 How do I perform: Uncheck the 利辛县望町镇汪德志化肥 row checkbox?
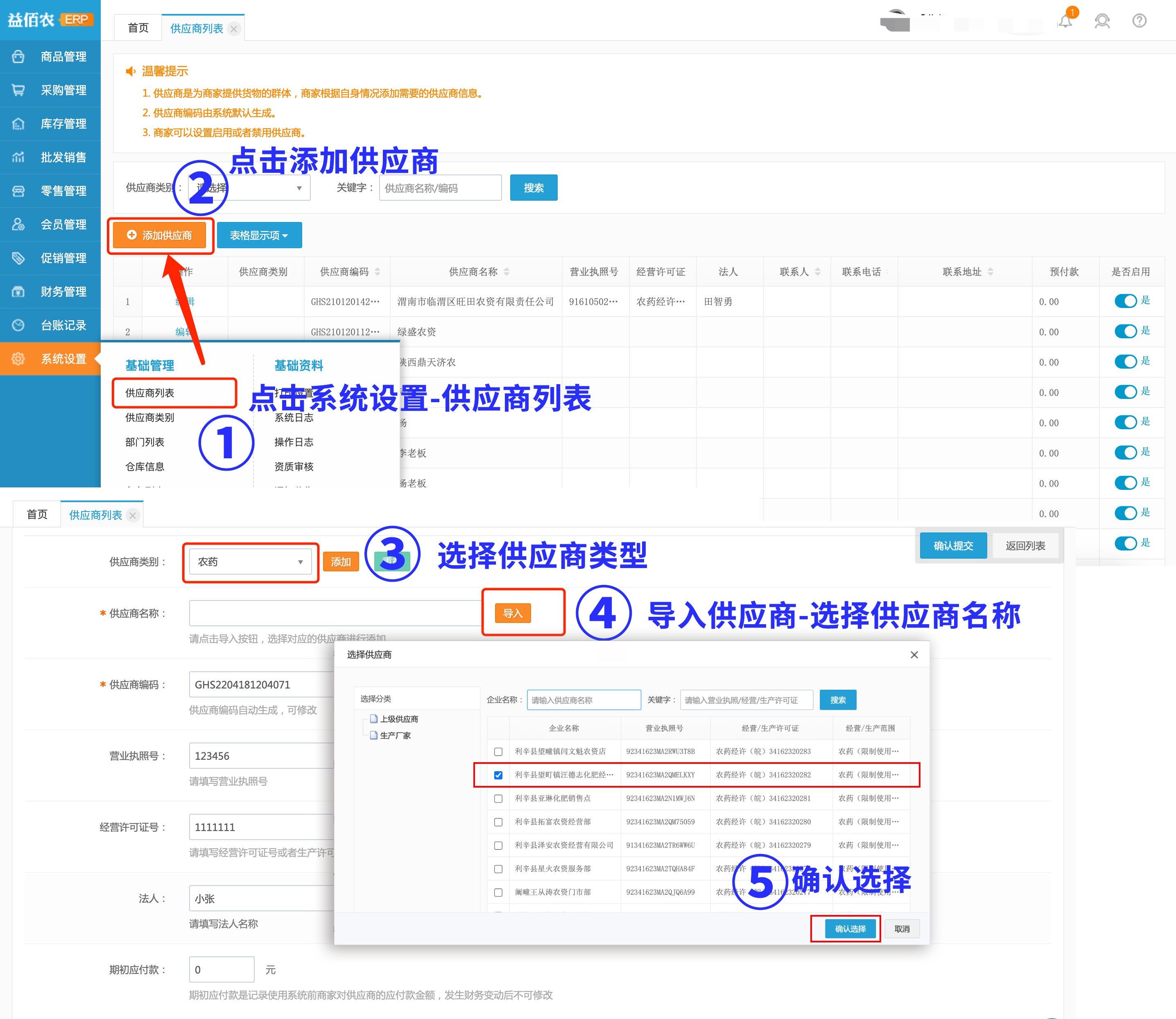(498, 775)
